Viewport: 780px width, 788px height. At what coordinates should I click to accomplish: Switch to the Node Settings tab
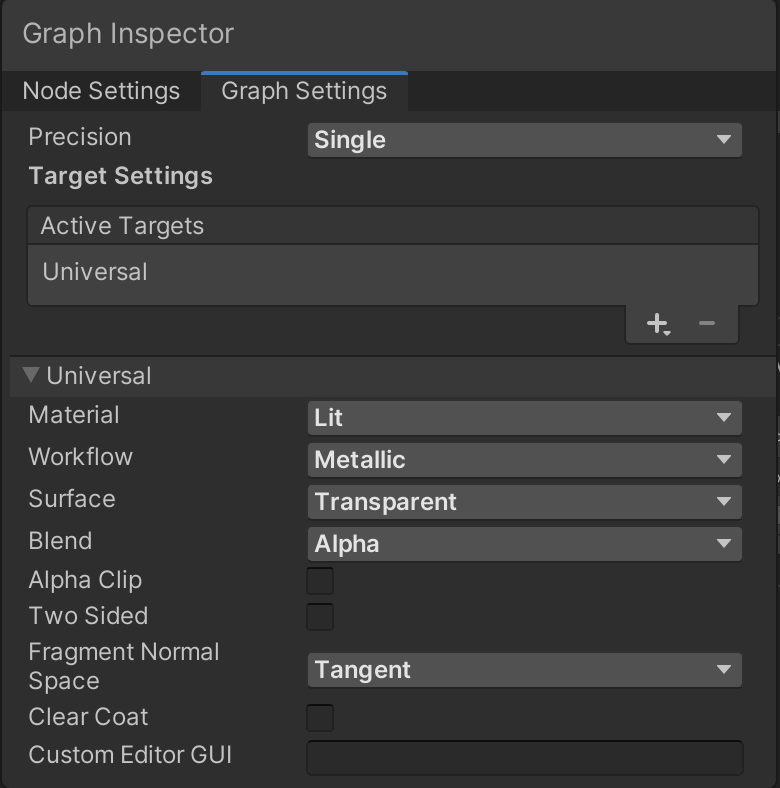tap(101, 91)
